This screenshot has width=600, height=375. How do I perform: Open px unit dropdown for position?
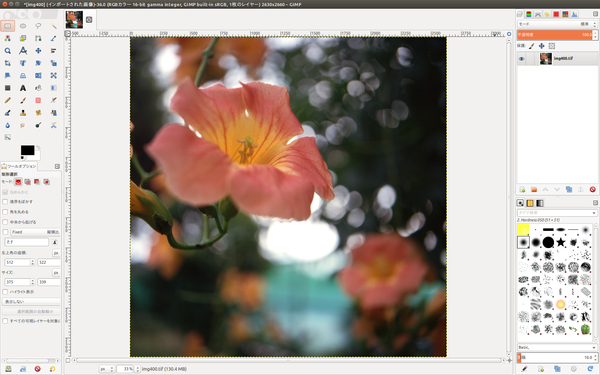click(x=56, y=253)
